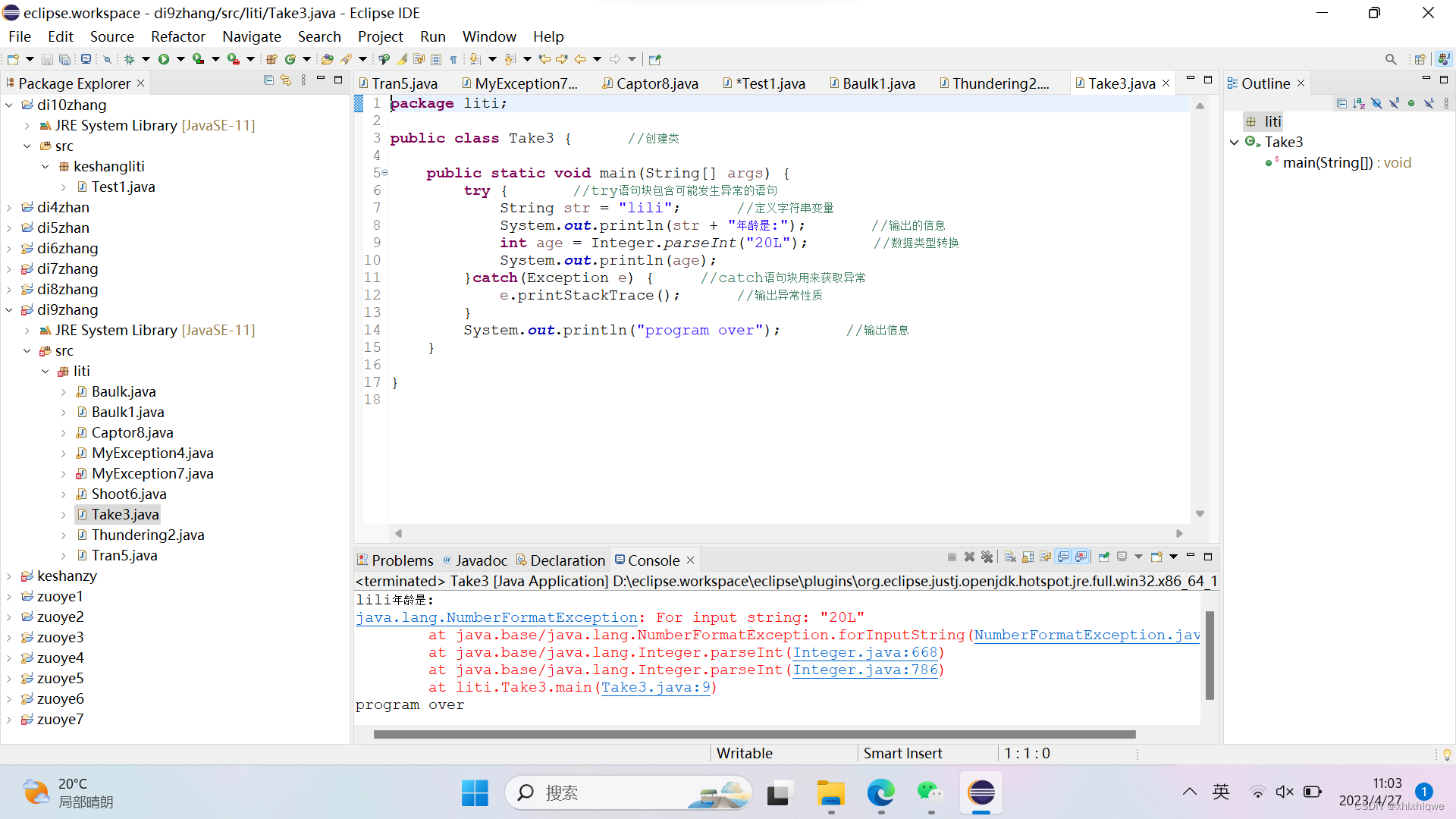Toggle Show Console on standard output change
The height and width of the screenshot is (819, 1456).
(x=1063, y=557)
